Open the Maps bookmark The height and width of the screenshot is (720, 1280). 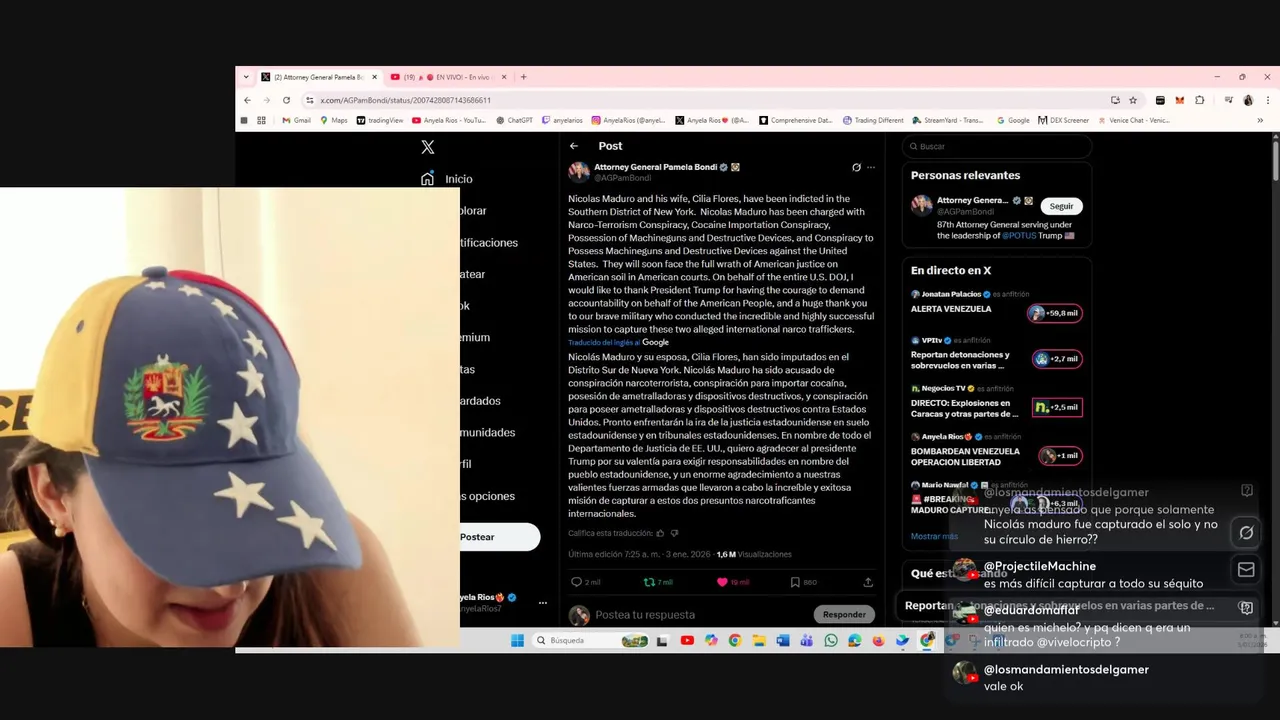coord(334,120)
